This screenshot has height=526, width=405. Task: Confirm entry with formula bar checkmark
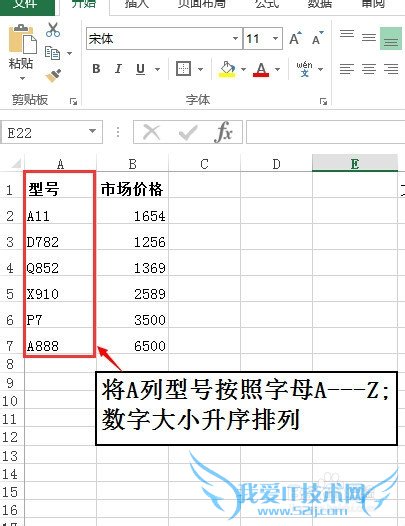(188, 132)
